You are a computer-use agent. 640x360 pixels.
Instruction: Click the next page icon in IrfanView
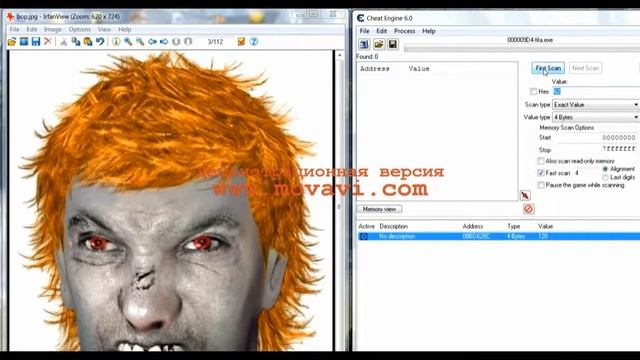point(188,41)
